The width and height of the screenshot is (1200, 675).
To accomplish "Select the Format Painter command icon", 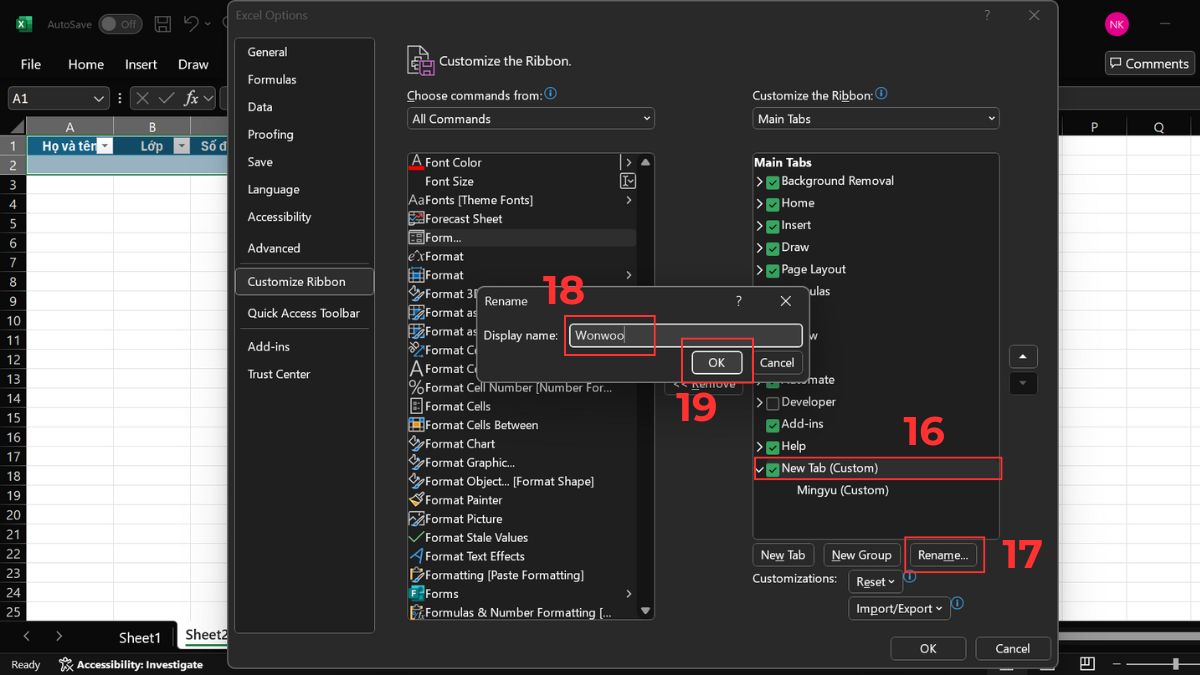I will click(x=418, y=500).
